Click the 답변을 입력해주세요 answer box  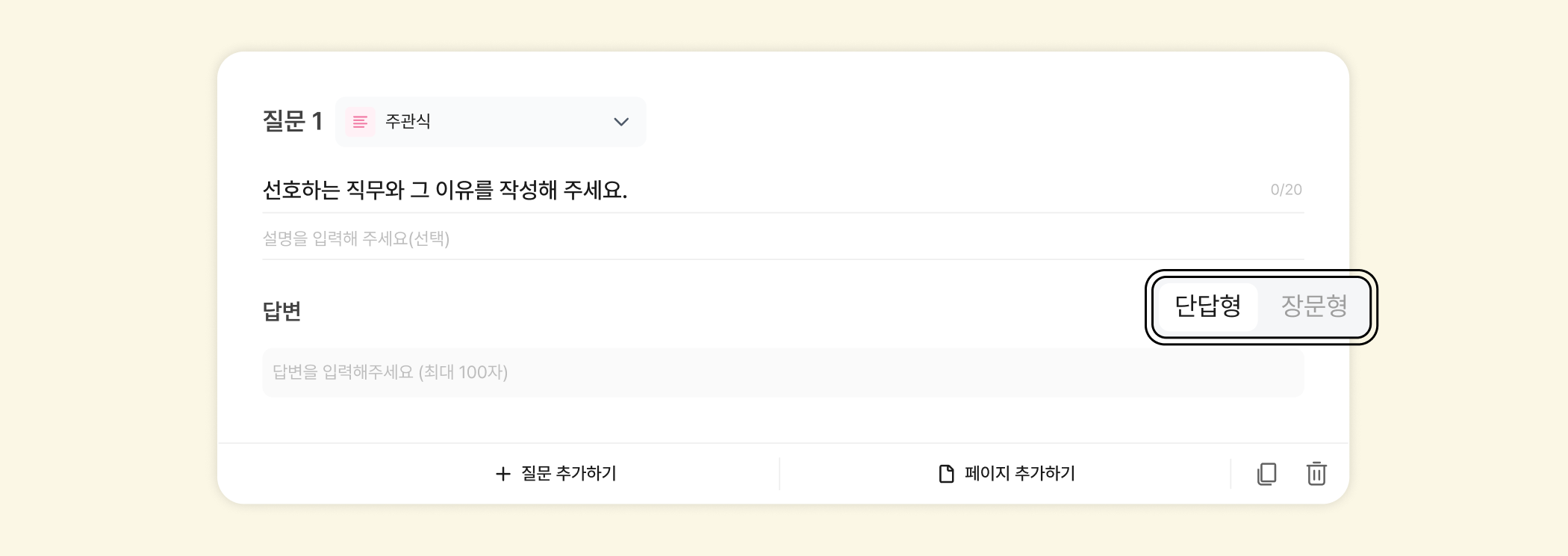[783, 372]
